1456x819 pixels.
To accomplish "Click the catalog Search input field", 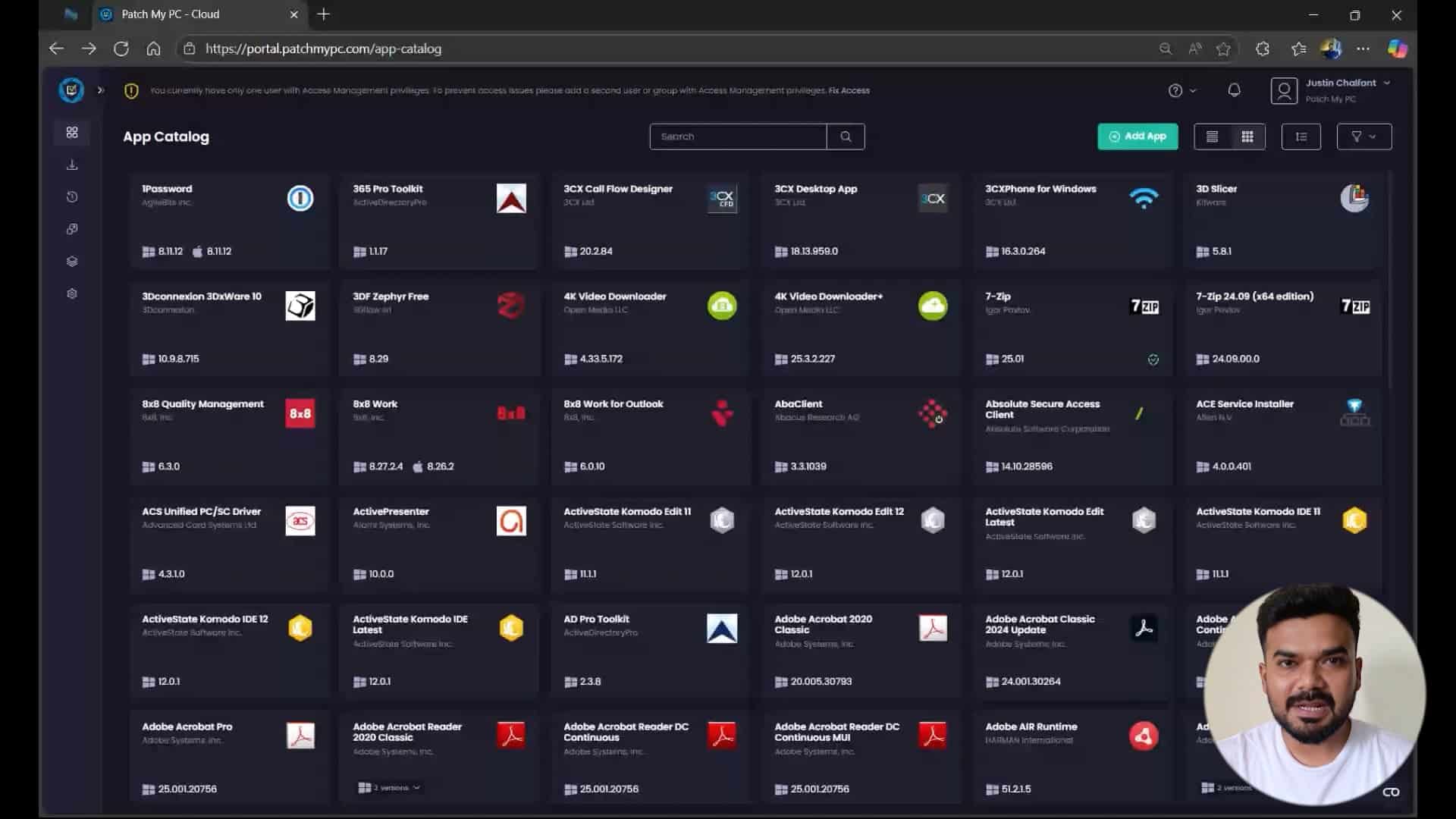I will 738,136.
